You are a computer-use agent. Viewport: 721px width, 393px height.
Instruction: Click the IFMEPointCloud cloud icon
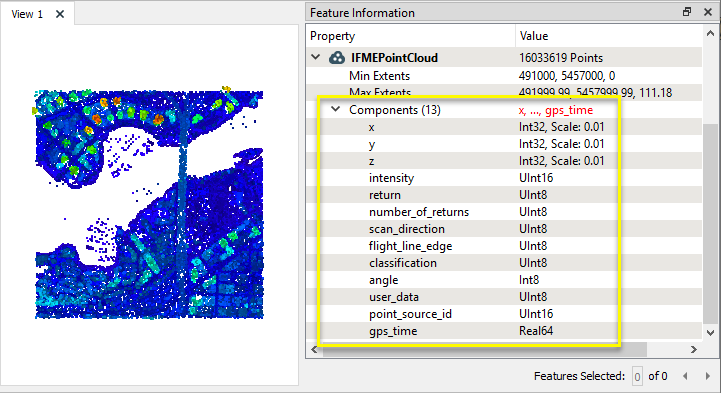337,58
